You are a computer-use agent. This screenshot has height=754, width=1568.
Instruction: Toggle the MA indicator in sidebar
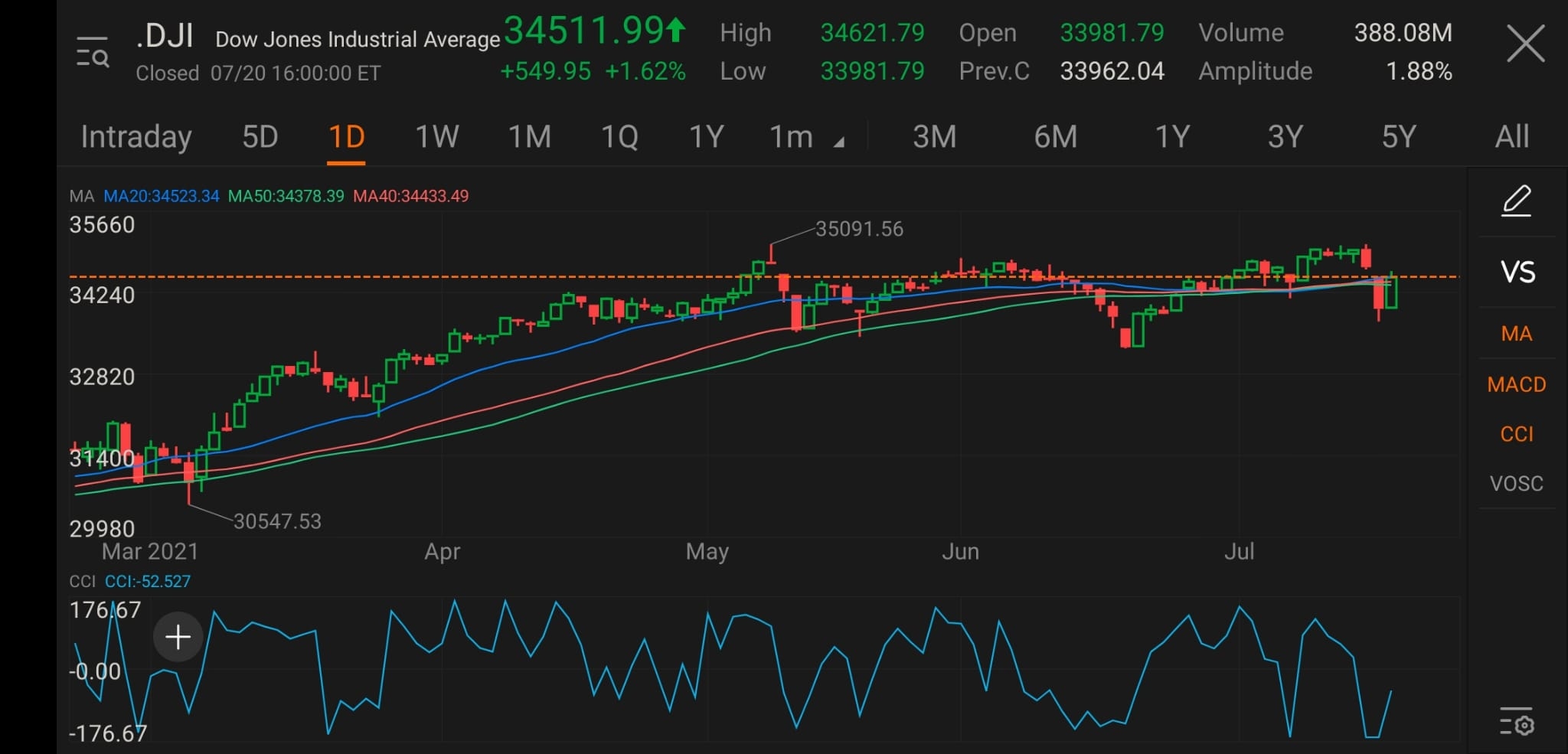[1516, 334]
